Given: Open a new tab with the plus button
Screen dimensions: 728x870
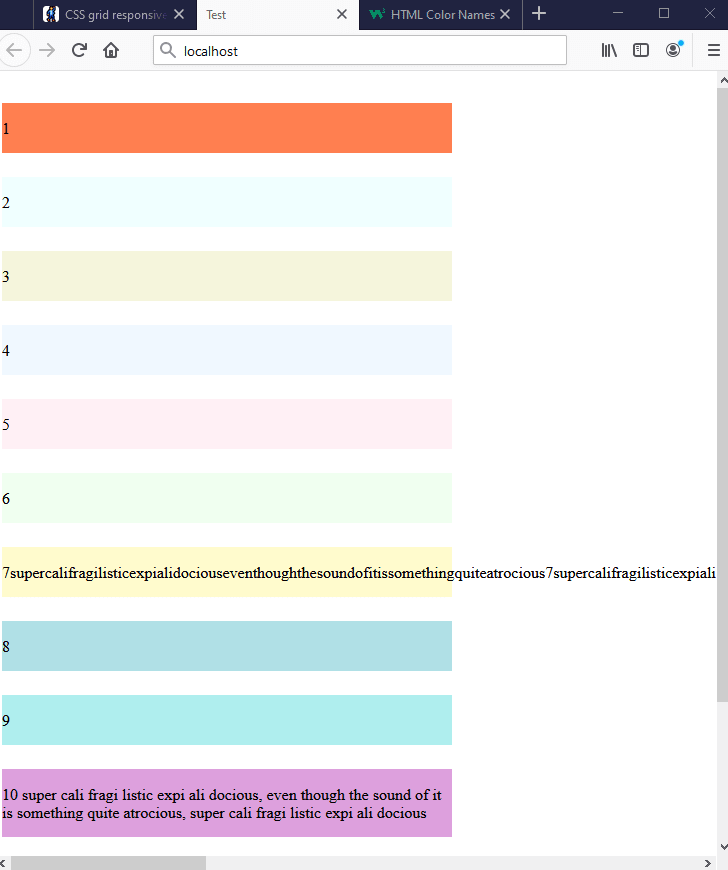Looking at the screenshot, I should point(539,13).
